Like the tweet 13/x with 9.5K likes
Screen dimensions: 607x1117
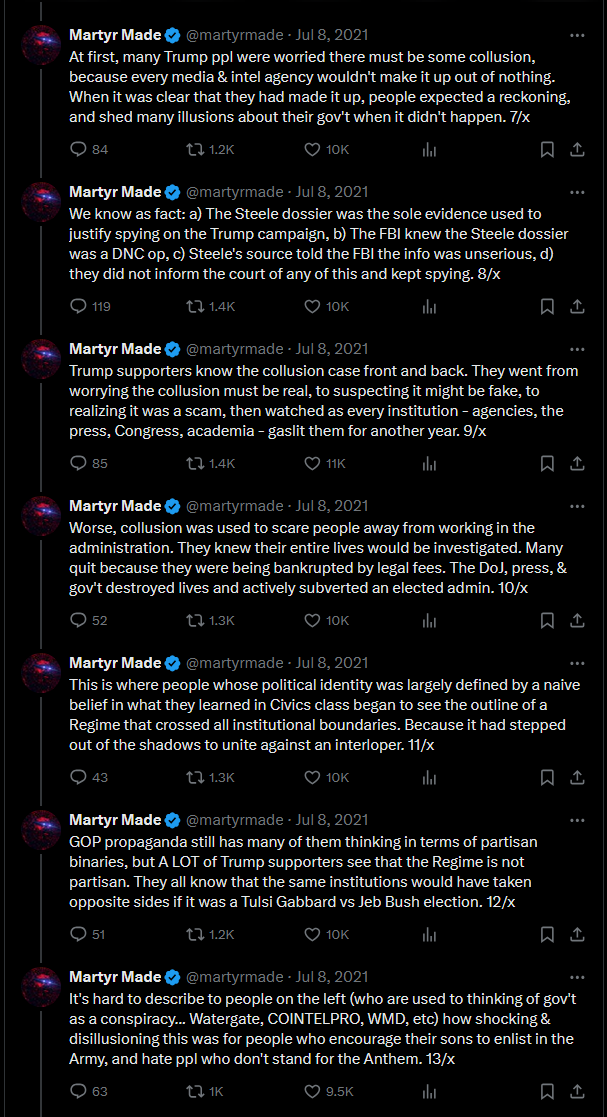312,1091
